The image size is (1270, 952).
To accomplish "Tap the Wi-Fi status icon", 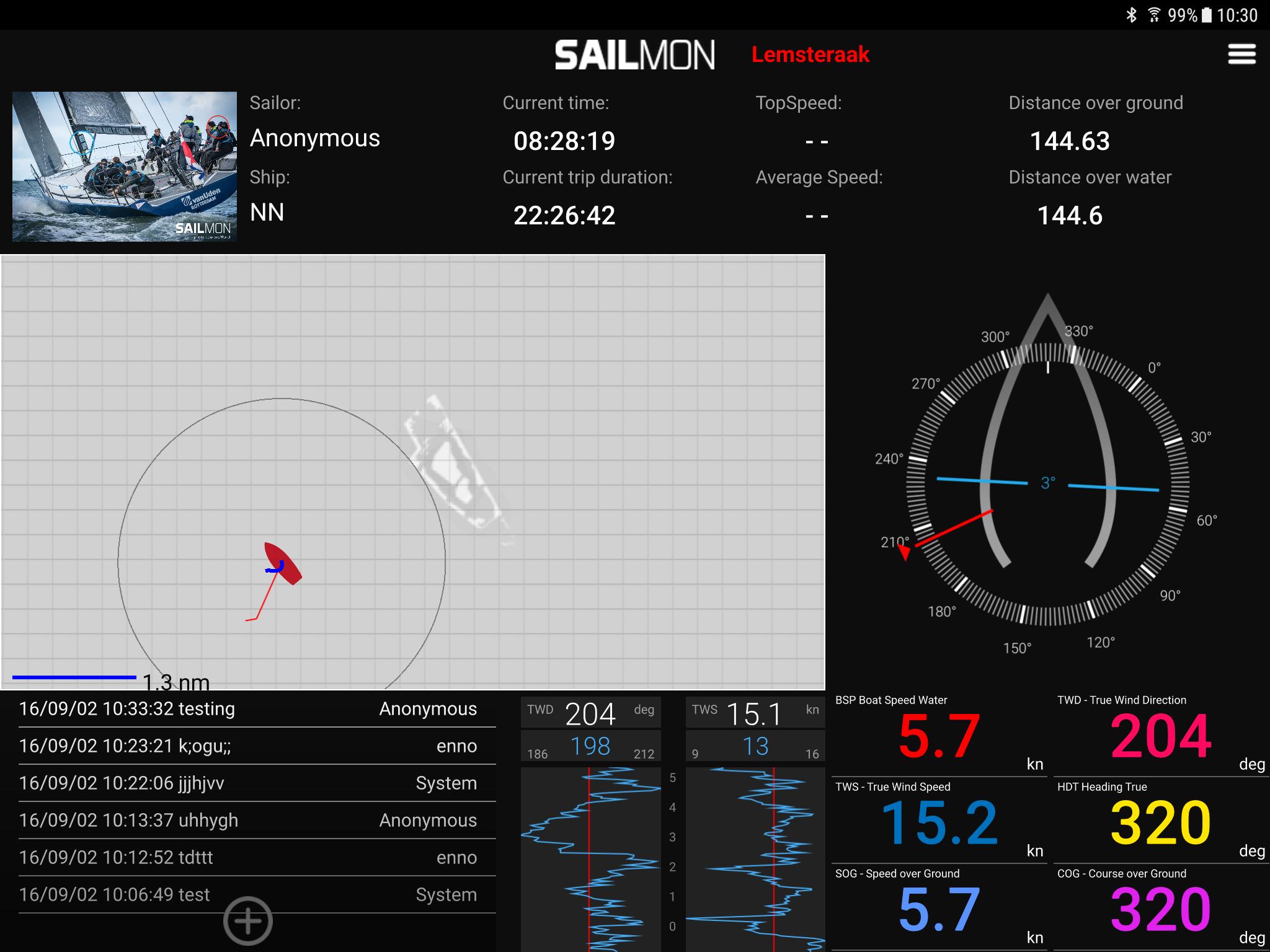I will coord(1153,15).
